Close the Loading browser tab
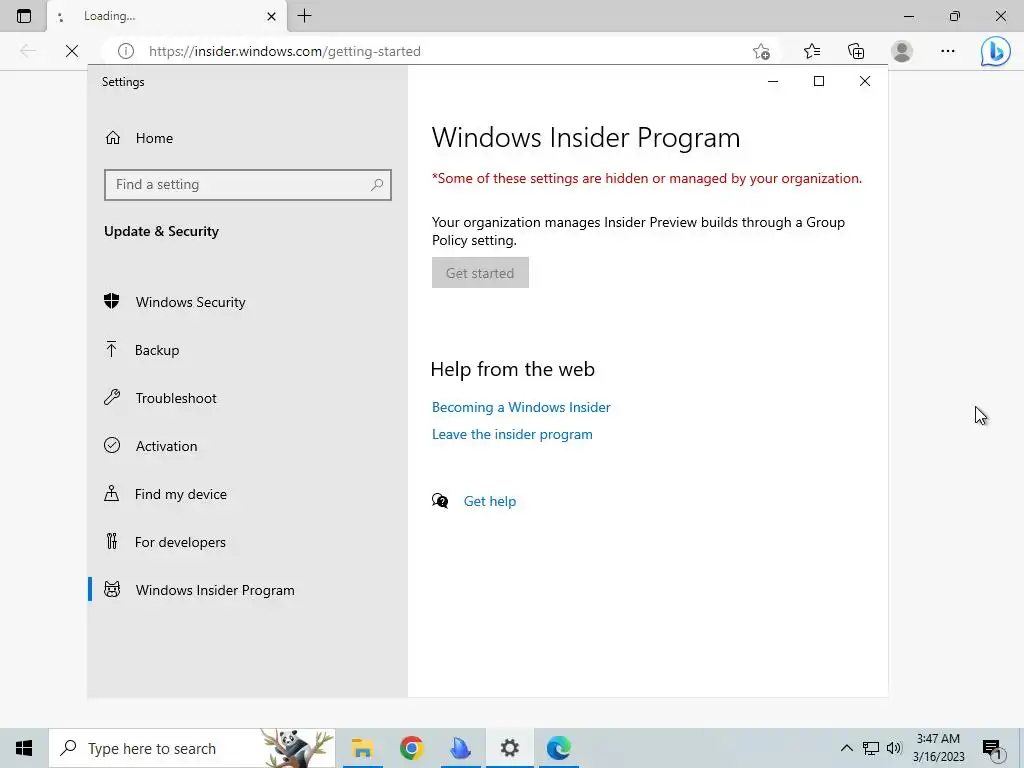 click(272, 16)
